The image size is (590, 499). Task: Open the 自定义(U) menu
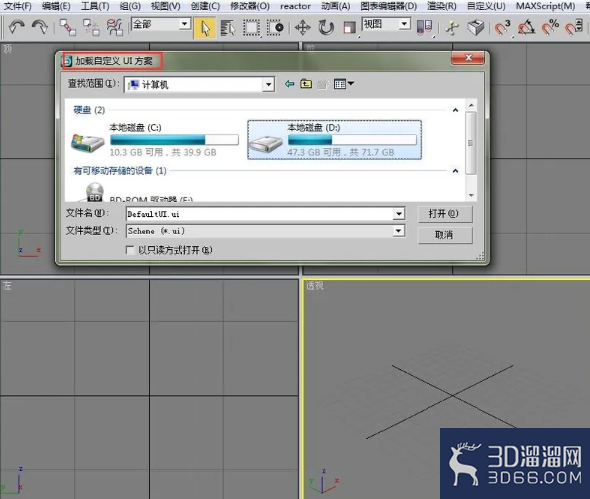coord(486,6)
